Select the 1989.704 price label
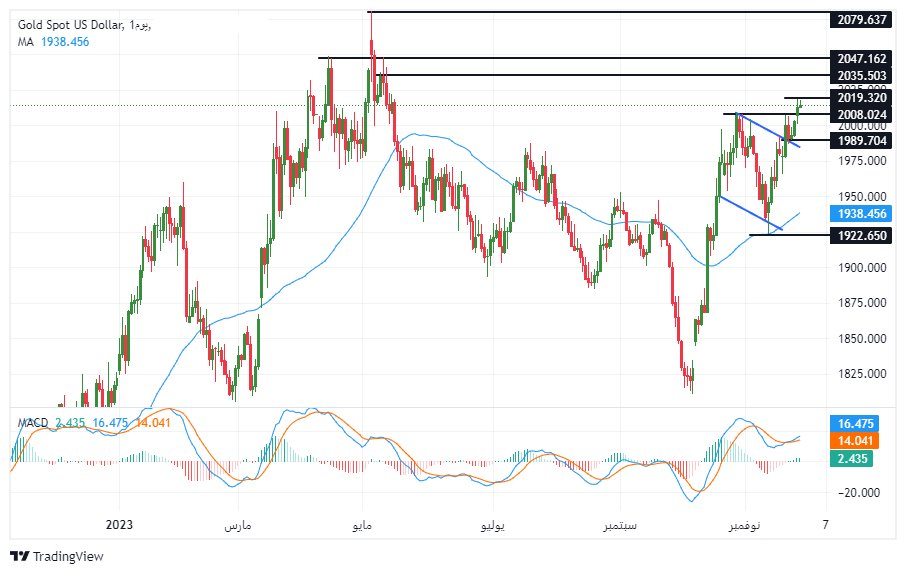Screen dimensions: 906x574 coord(862,140)
